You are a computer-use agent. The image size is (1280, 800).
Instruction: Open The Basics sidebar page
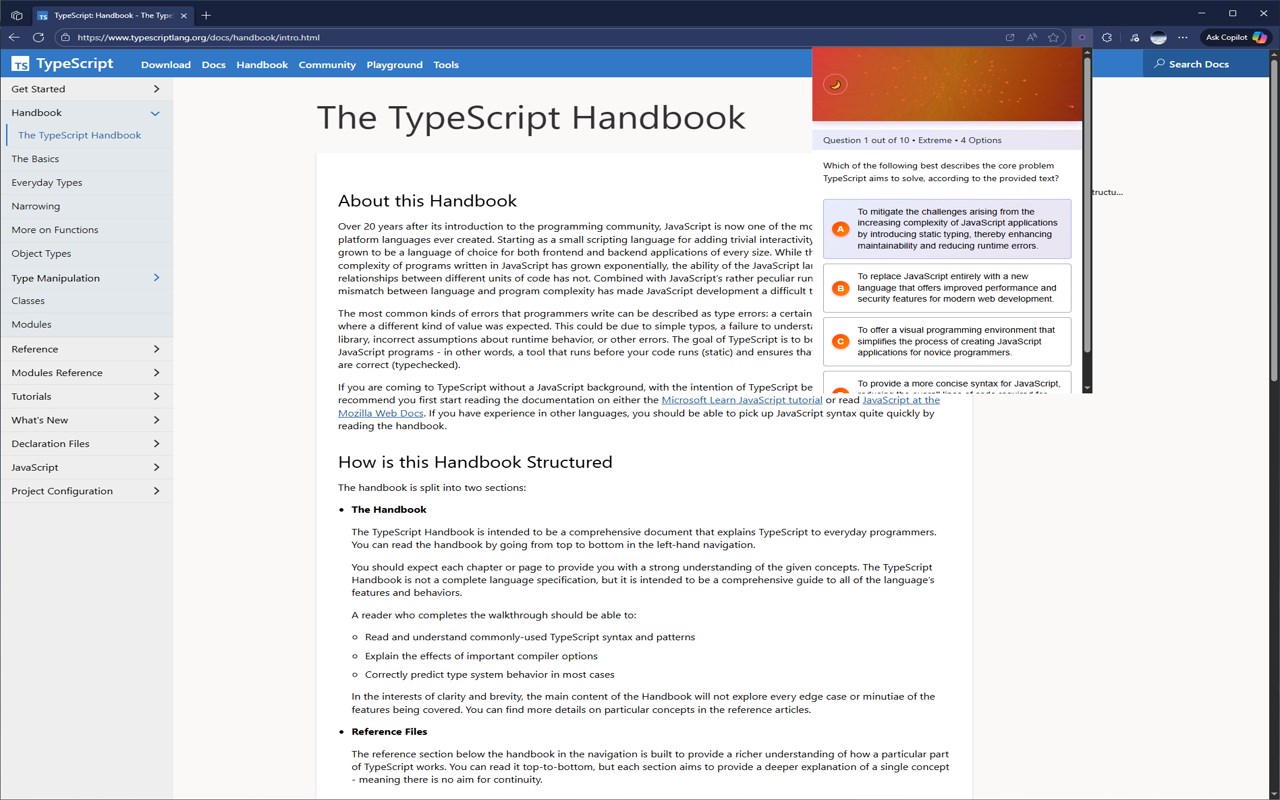[x=35, y=159]
